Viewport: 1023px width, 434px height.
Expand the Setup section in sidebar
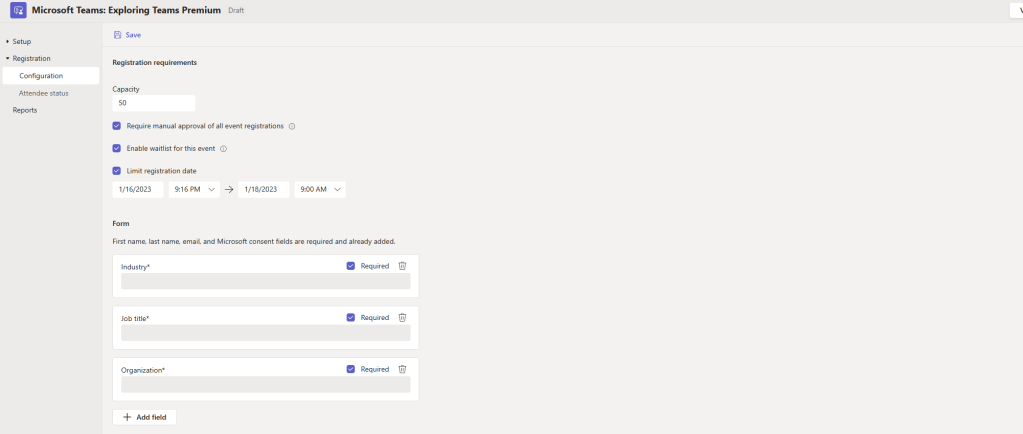[x=7, y=42]
